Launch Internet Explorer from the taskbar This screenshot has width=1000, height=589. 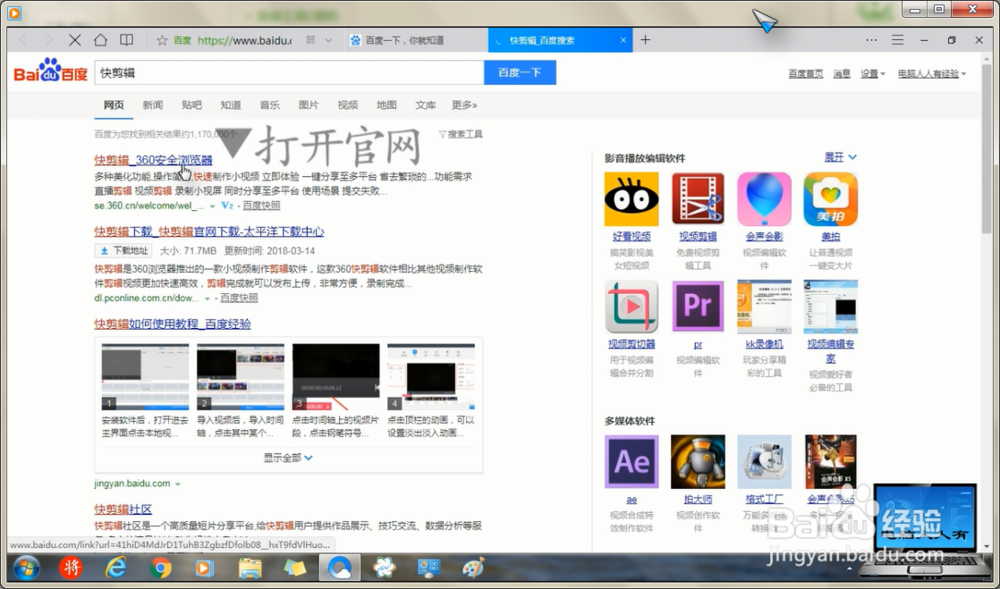pos(115,567)
